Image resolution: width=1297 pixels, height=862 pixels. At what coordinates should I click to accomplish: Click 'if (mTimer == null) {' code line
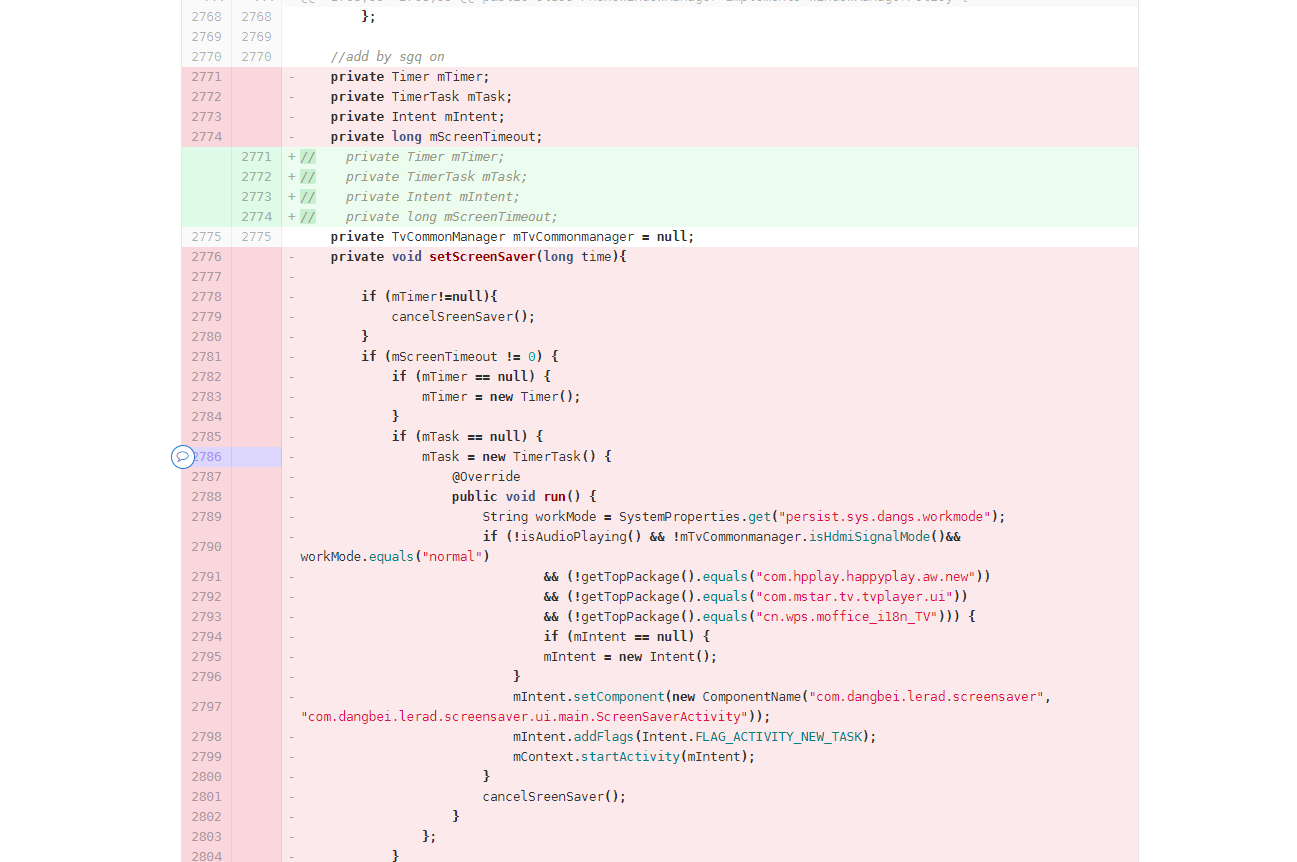[471, 377]
